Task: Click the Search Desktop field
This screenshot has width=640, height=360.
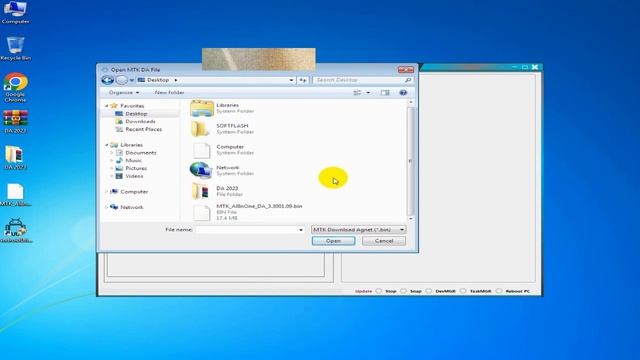Action: [362, 80]
